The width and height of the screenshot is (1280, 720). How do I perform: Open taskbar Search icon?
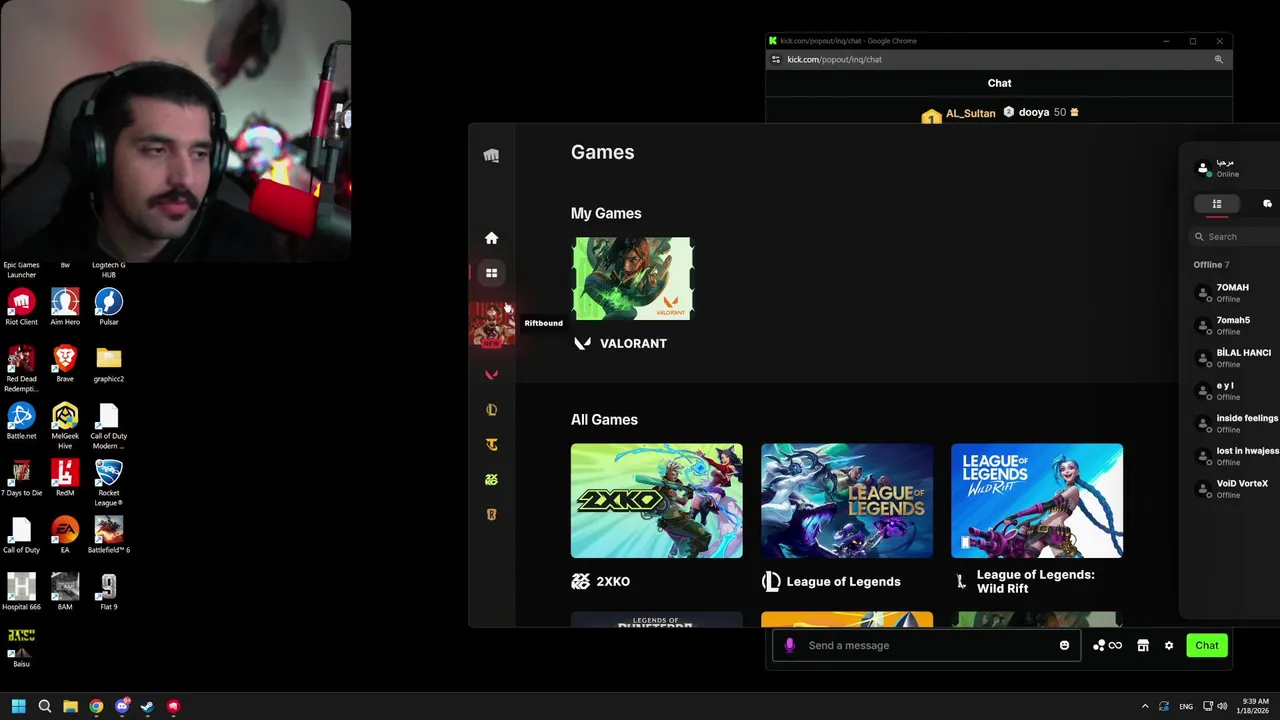point(45,706)
